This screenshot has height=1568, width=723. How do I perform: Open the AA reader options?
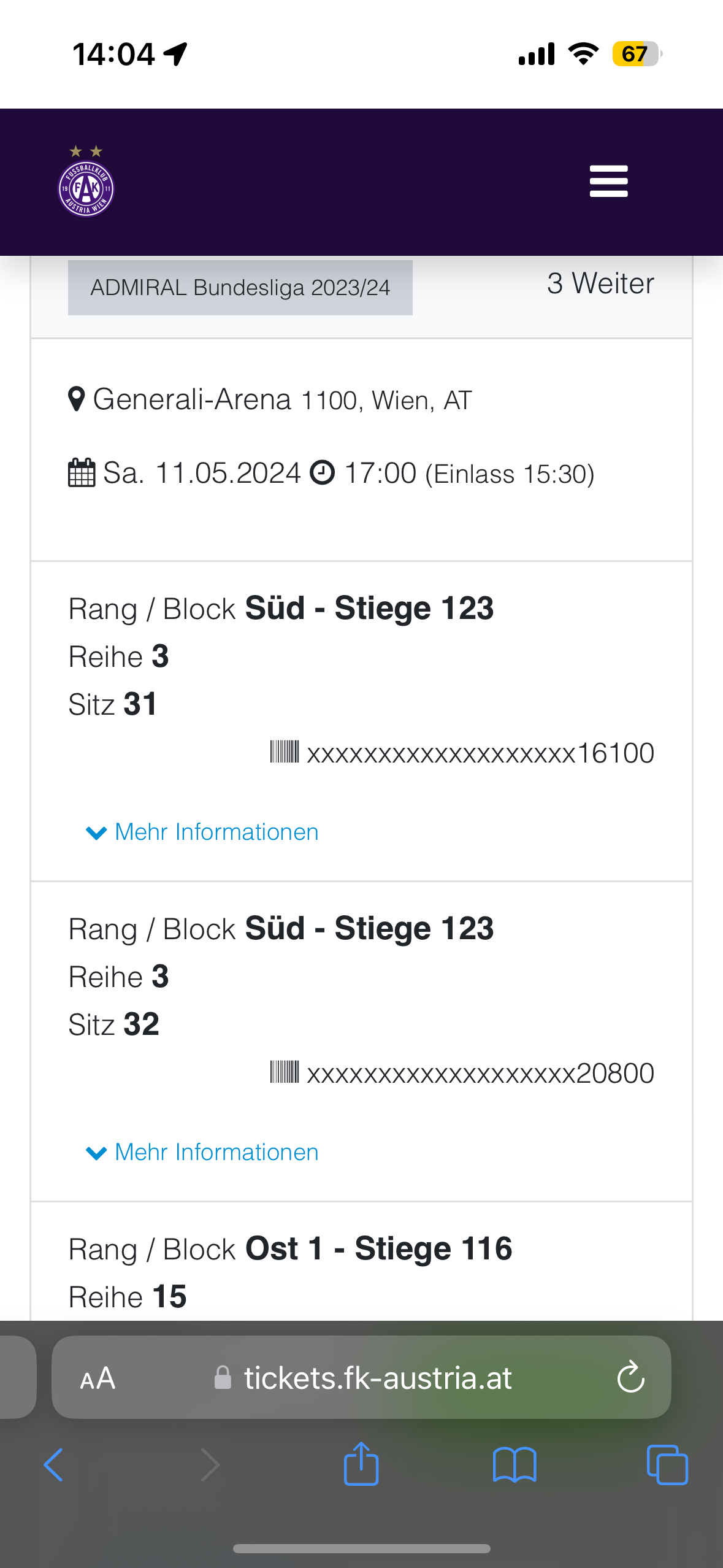coord(98,1378)
